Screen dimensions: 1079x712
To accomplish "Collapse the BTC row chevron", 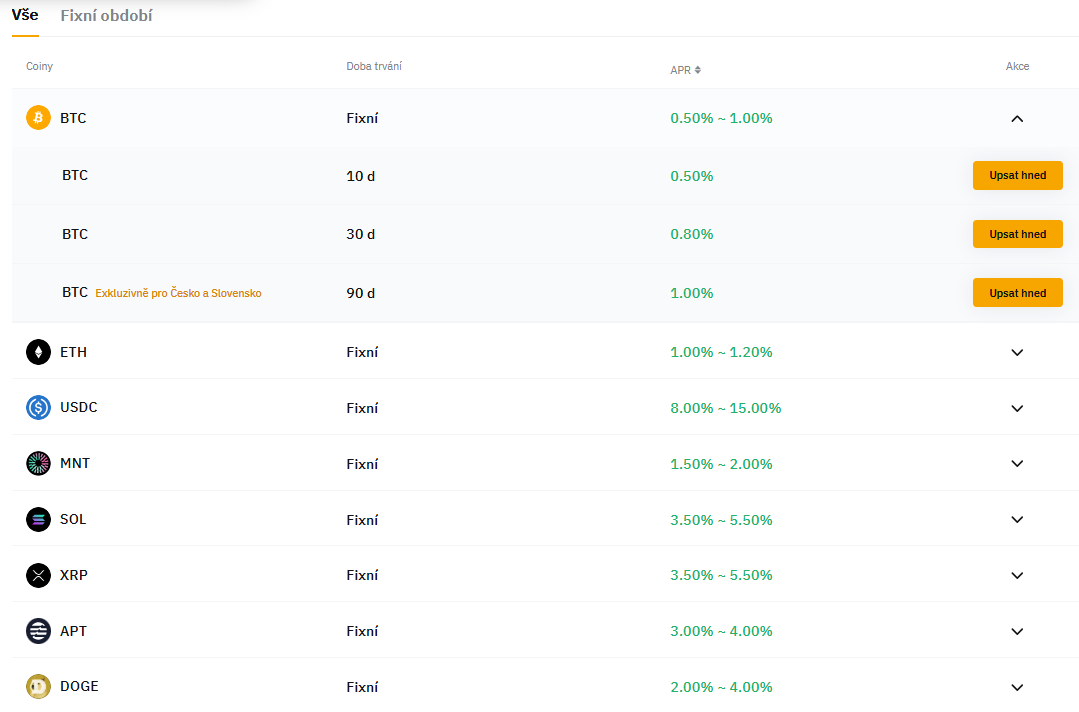I will (x=1017, y=118).
